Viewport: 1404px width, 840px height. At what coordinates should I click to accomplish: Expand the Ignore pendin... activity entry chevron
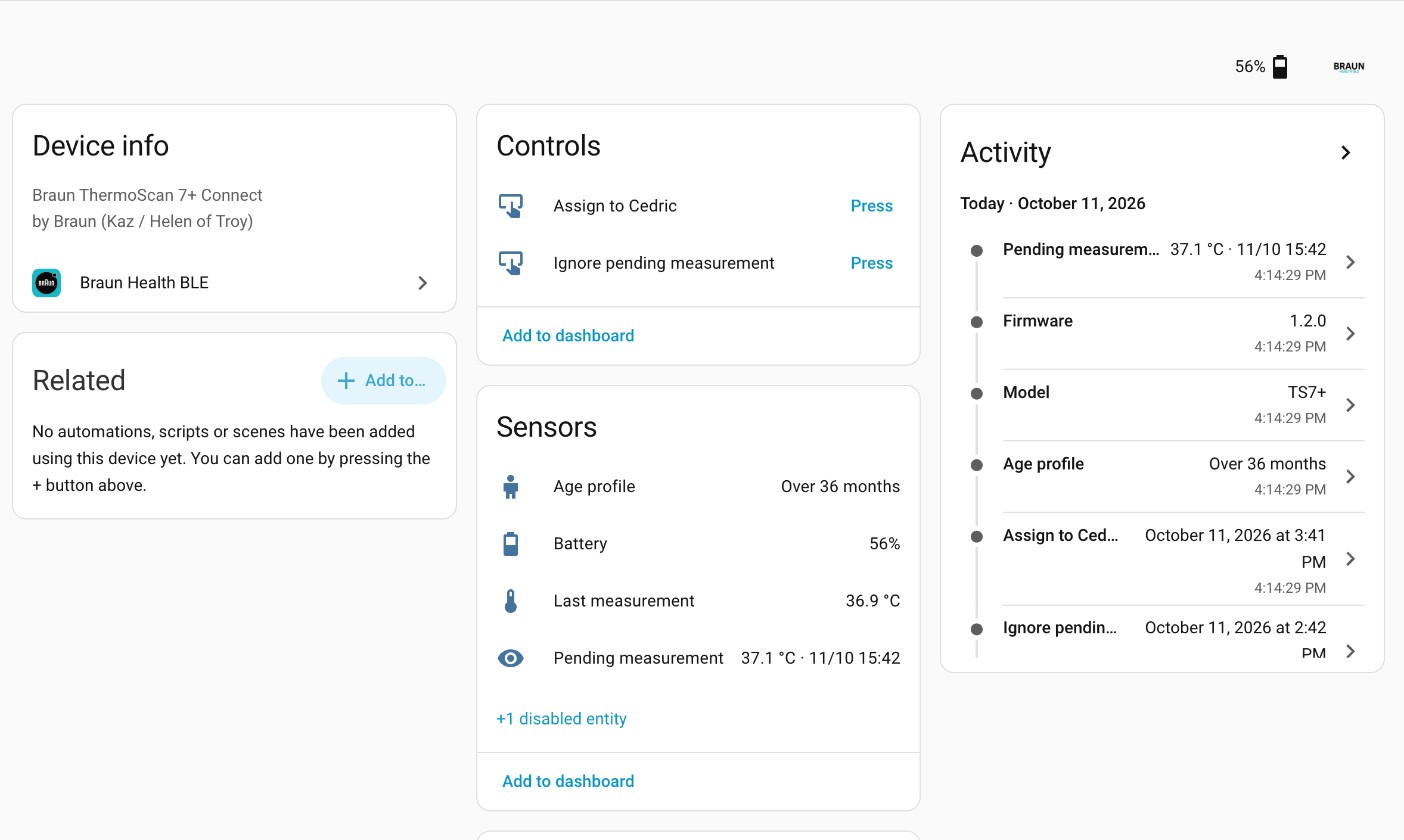point(1351,651)
